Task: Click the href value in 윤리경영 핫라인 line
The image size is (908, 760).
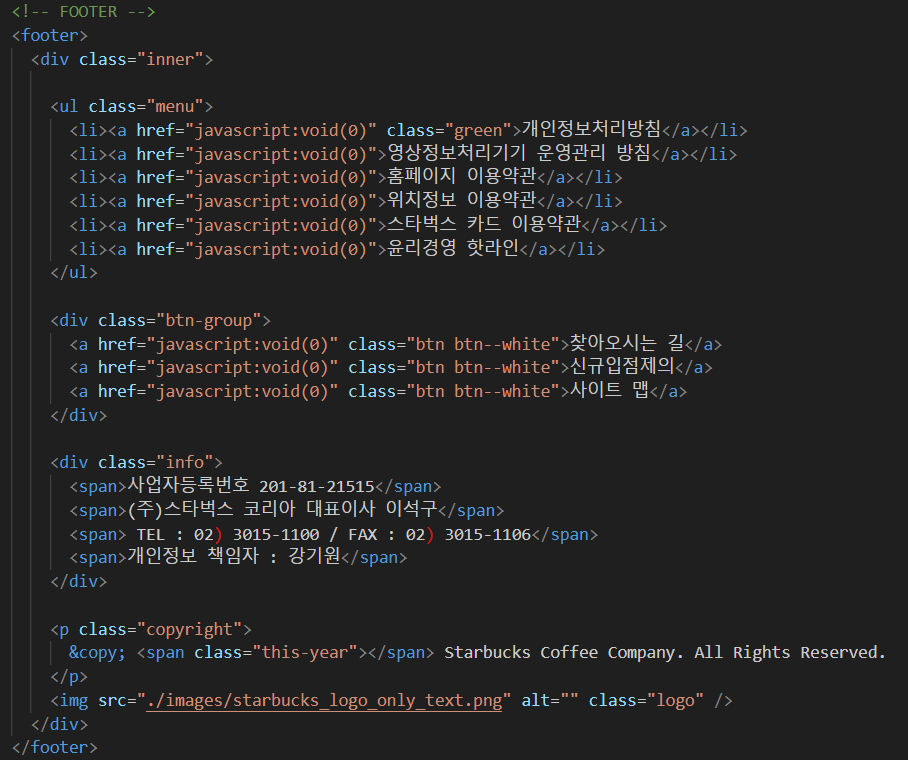Action: coord(281,249)
